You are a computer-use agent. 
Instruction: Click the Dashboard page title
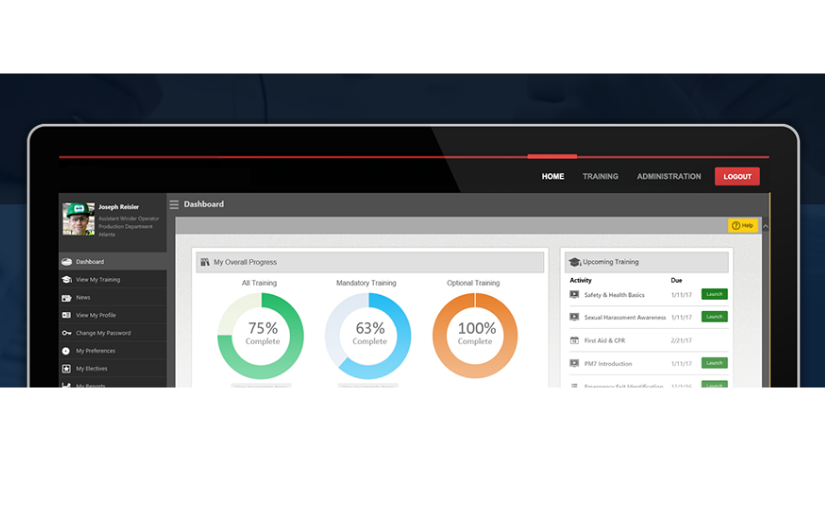(204, 204)
